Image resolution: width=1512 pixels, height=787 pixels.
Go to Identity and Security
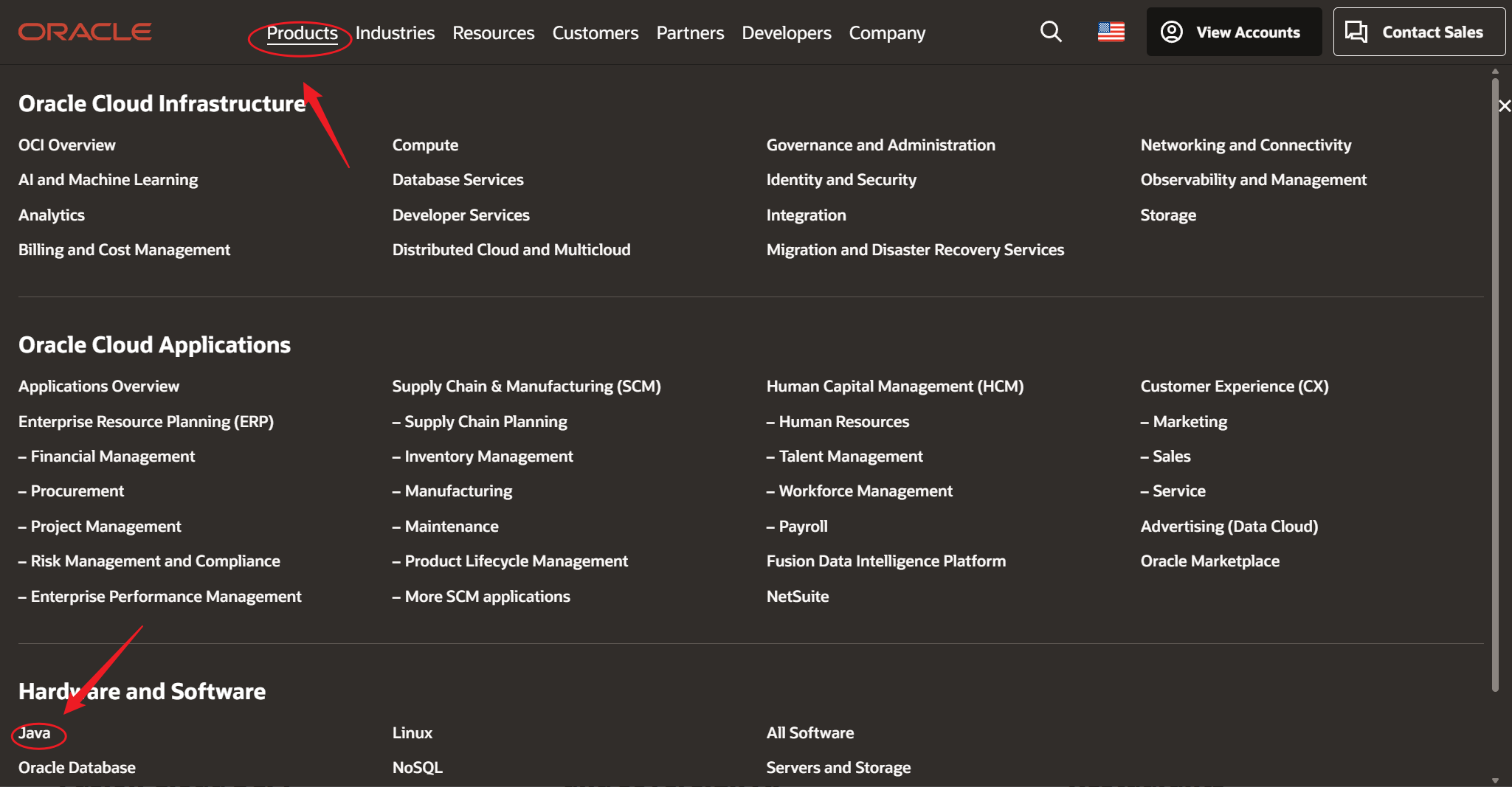[841, 180]
